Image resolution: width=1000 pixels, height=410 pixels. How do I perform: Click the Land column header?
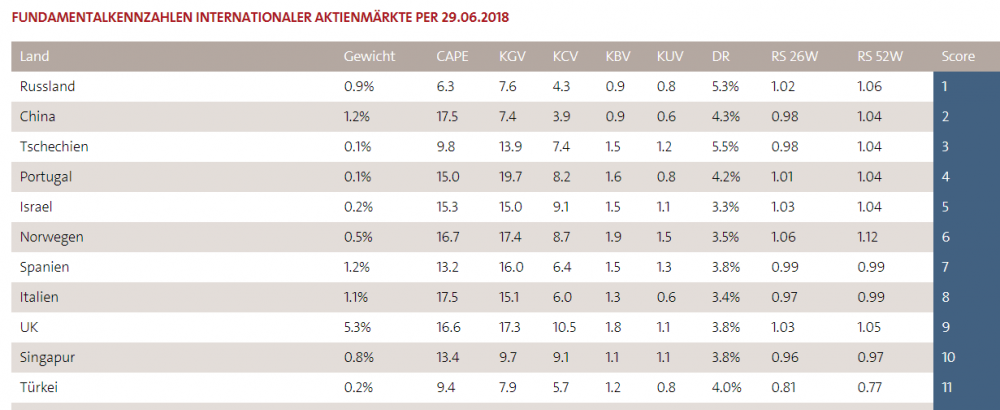pyautogui.click(x=35, y=57)
